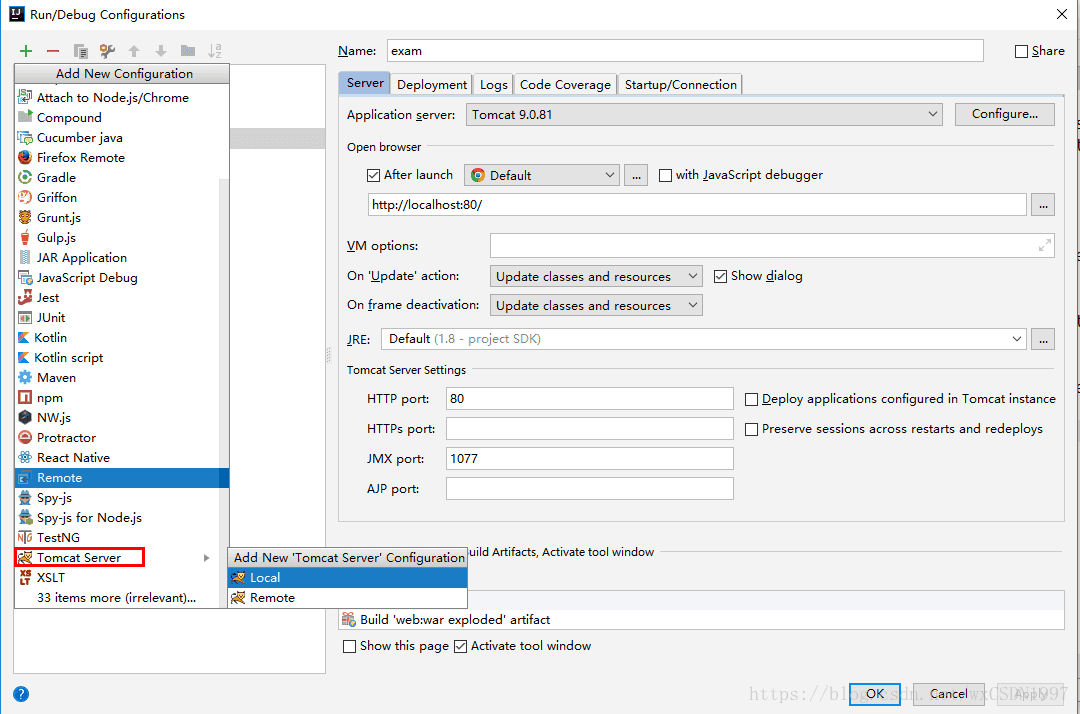Screen dimensions: 1080x714
Task: Click the Copy configuration toolbar icon
Action: [81, 51]
